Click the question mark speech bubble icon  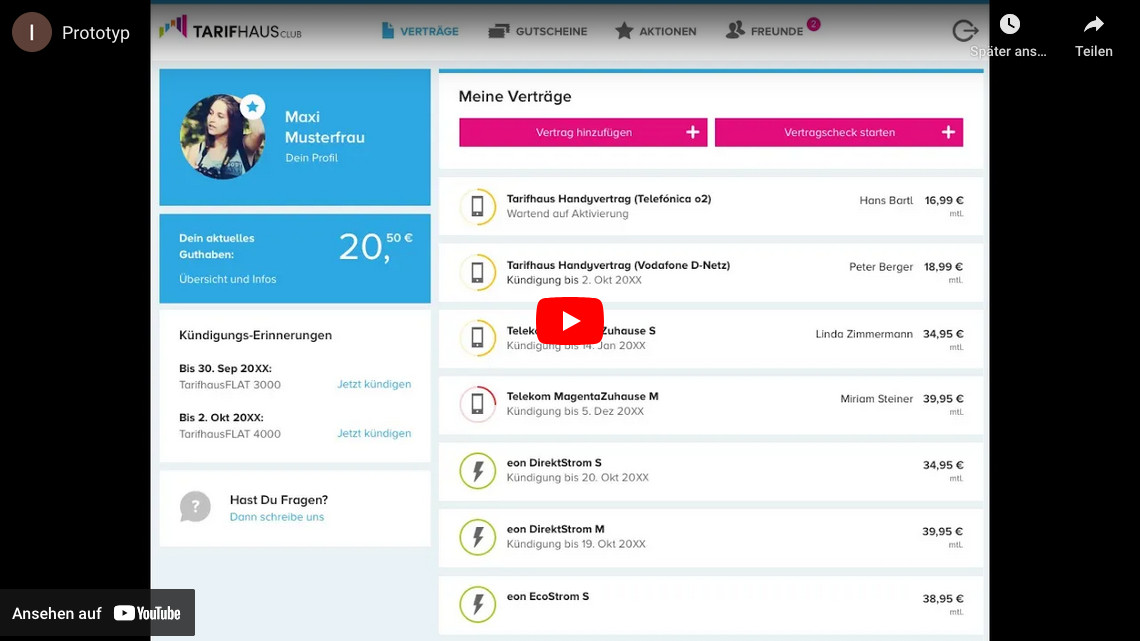[195, 507]
